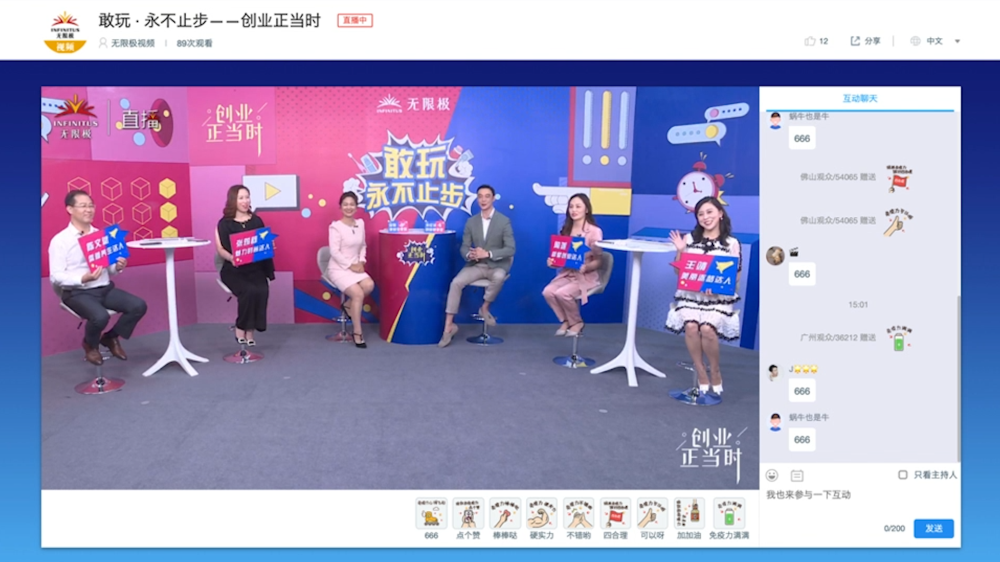Expand the 中文 language dropdown arrow

click(957, 41)
